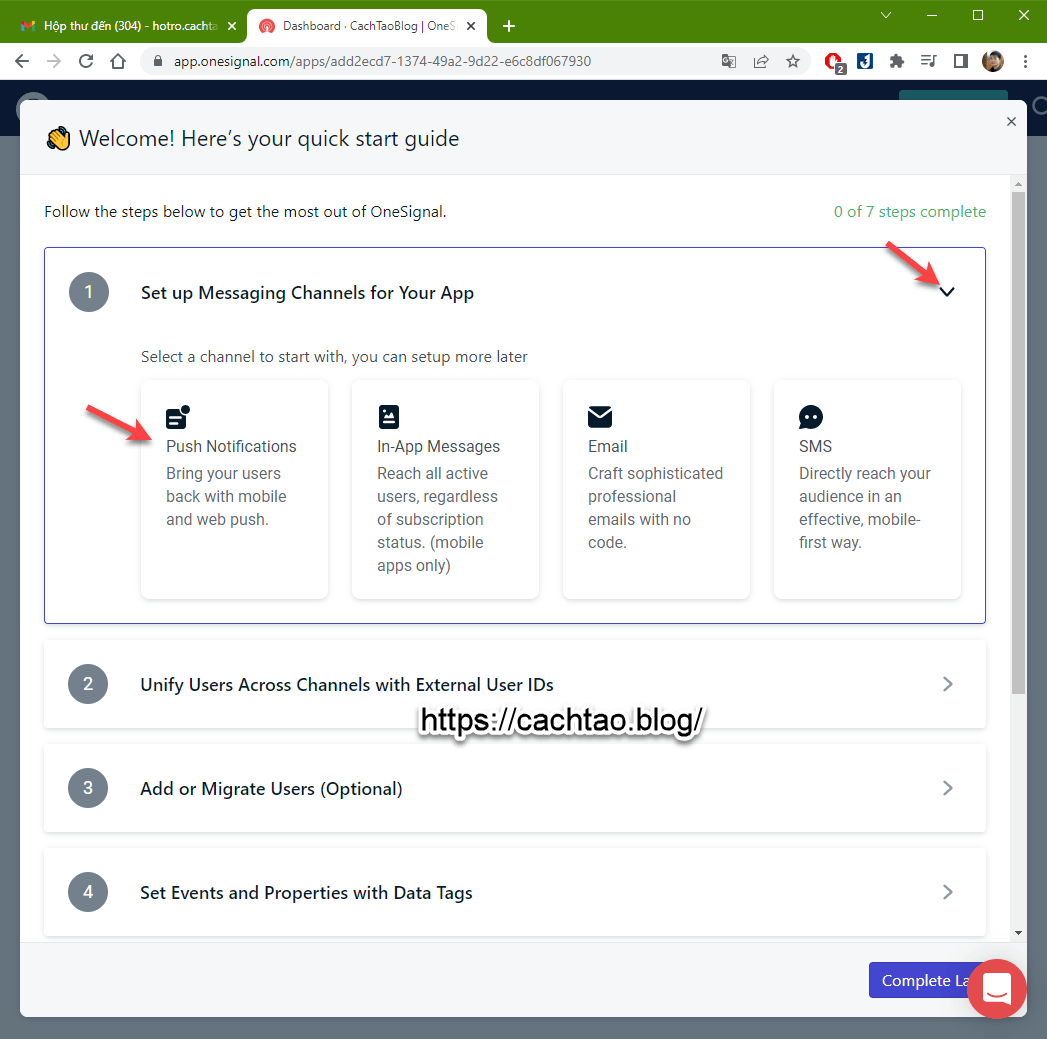Collapse the Set up Messaging Channels step
The height and width of the screenshot is (1039, 1047).
click(x=947, y=292)
